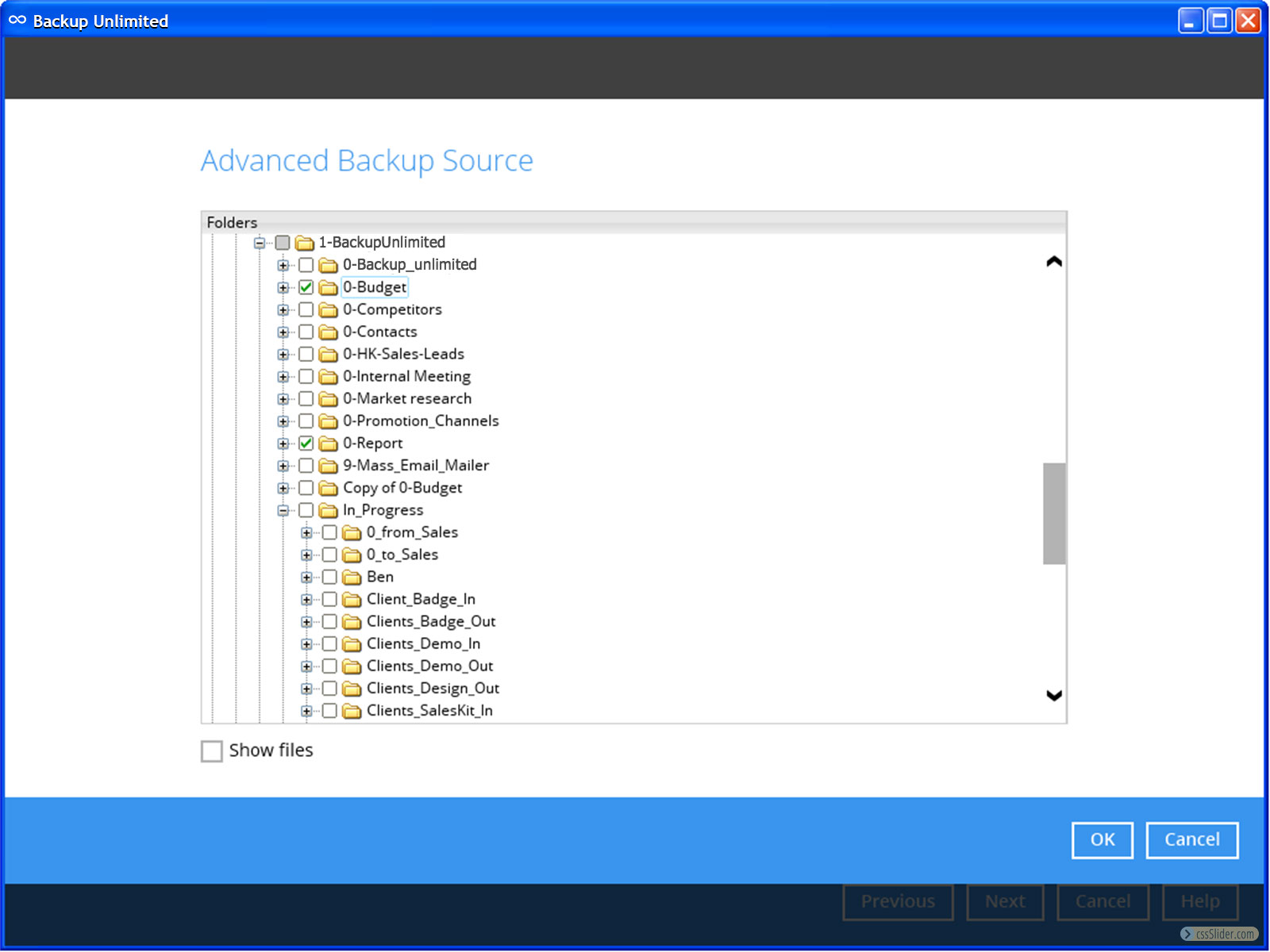
Task: Click the 9-Mass_Email_Mailer folder icon
Action: 328,466
